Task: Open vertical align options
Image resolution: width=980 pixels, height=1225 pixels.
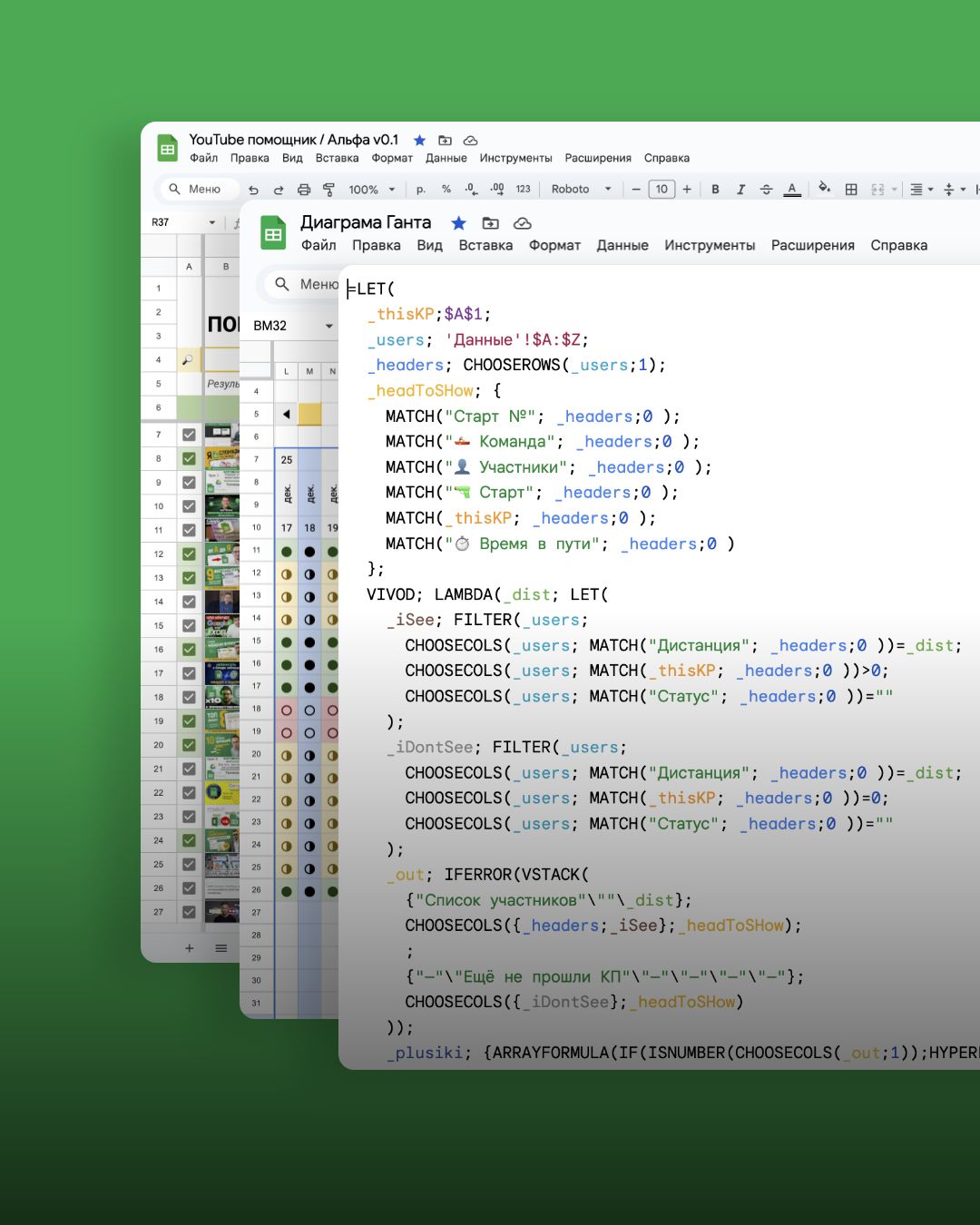Action: [x=954, y=190]
